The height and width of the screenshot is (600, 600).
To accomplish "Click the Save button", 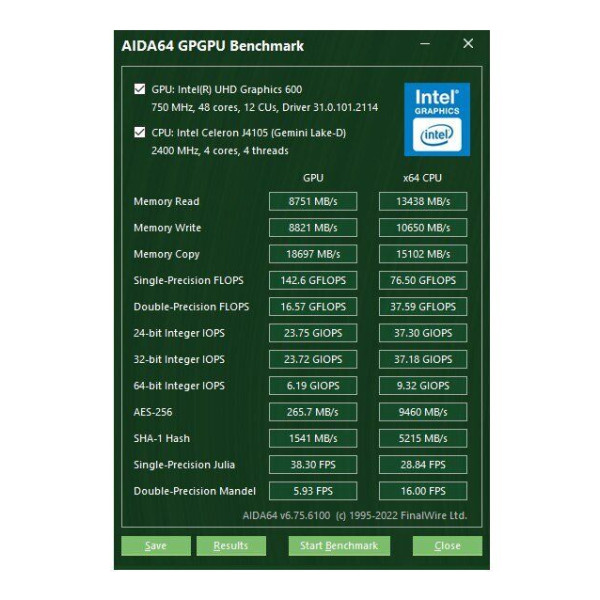I will (156, 545).
